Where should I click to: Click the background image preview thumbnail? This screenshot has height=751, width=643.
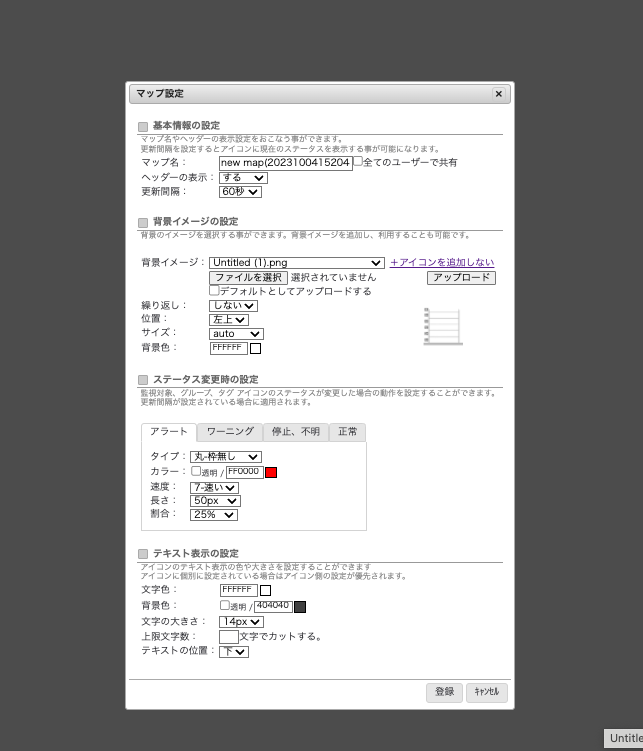(443, 326)
